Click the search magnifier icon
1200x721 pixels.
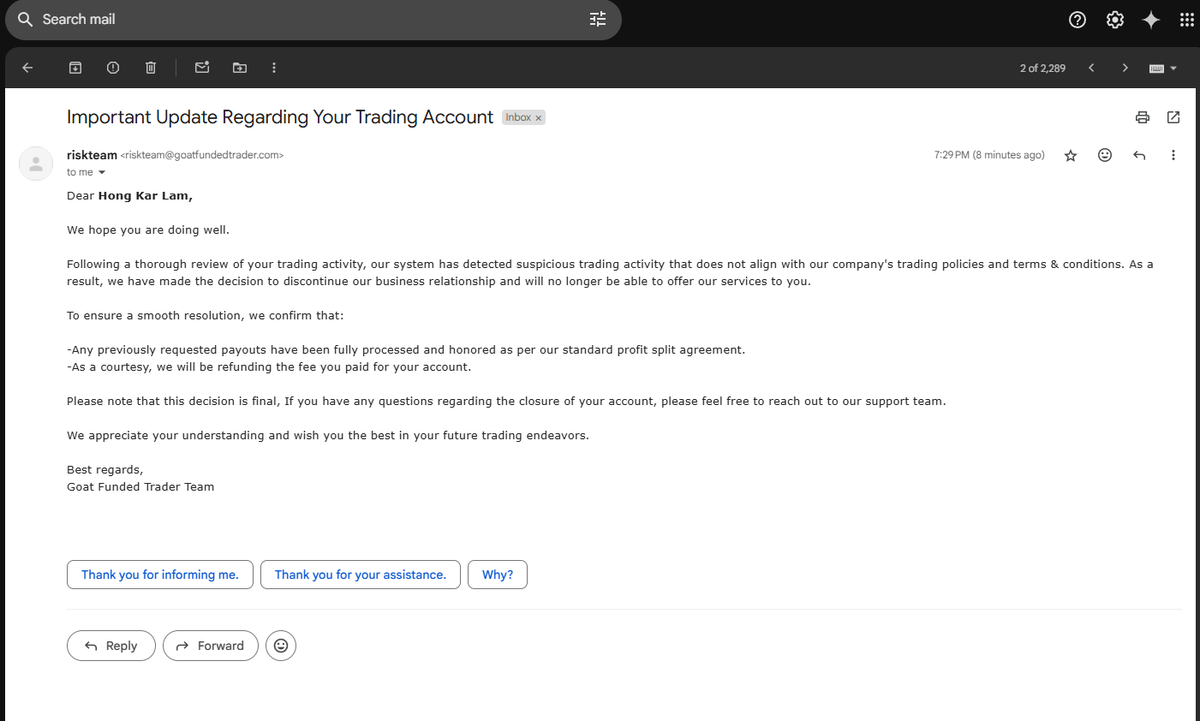click(x=26, y=19)
